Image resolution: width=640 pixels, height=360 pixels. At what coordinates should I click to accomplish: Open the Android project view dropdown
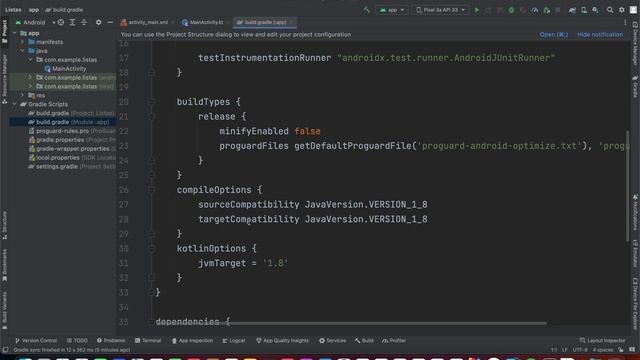coord(35,22)
